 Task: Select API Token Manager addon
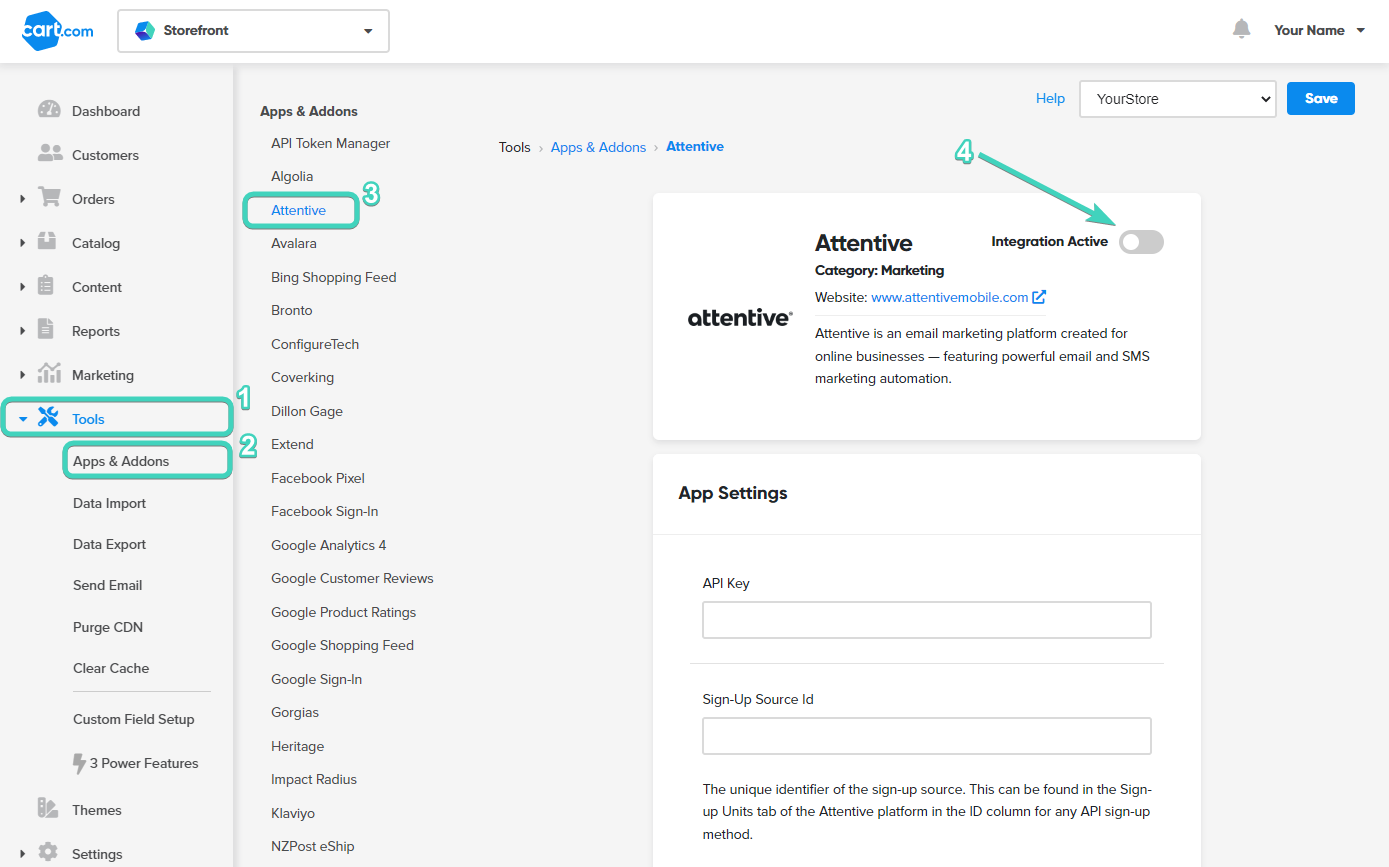coord(330,143)
